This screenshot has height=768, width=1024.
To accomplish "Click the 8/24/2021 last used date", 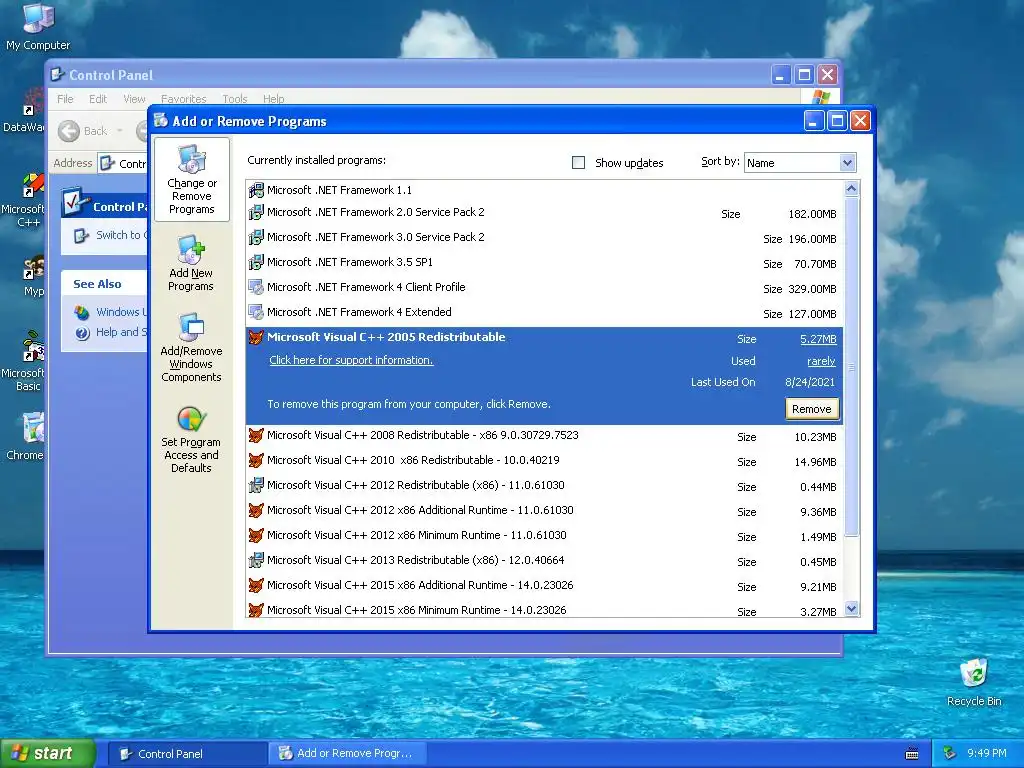I will tap(810, 383).
